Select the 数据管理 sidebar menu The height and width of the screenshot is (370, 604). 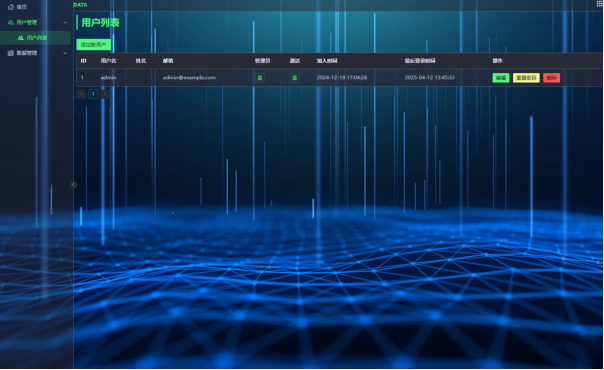click(36, 53)
